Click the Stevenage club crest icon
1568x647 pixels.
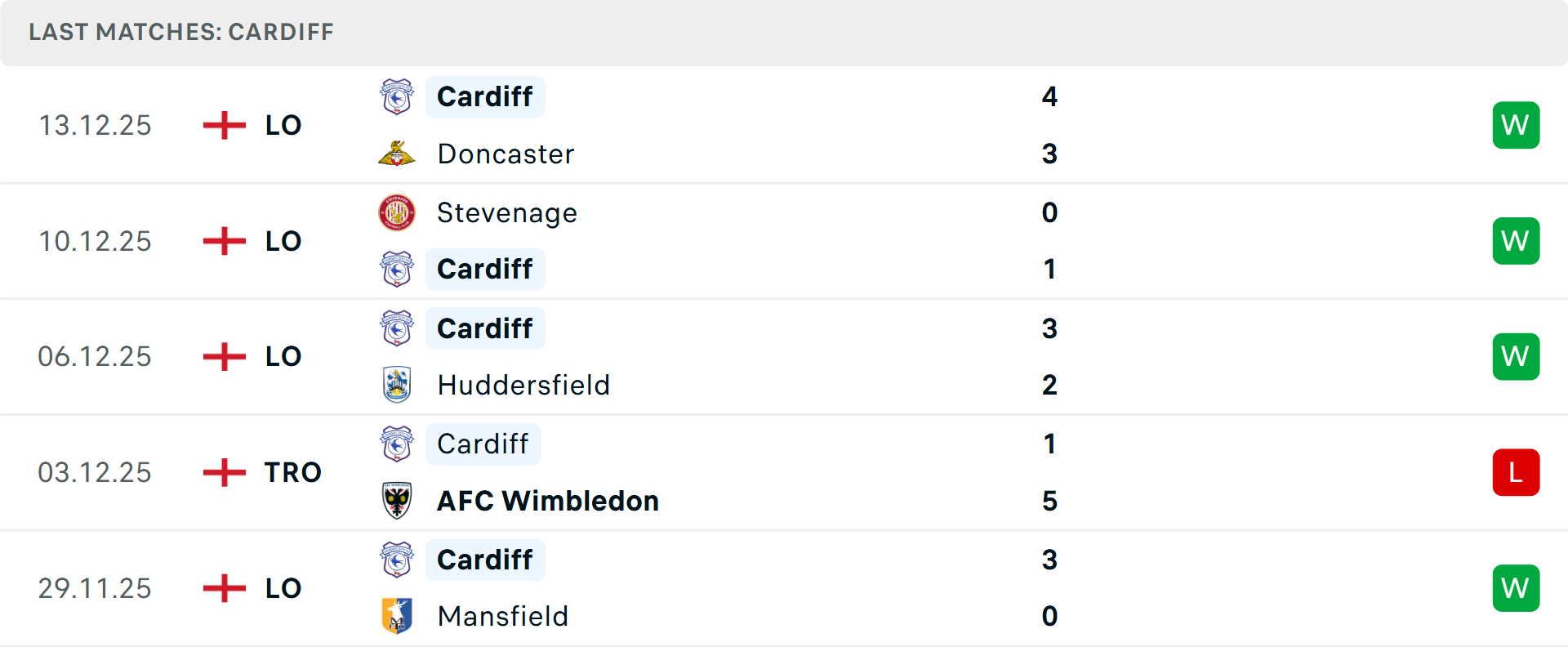tap(397, 212)
